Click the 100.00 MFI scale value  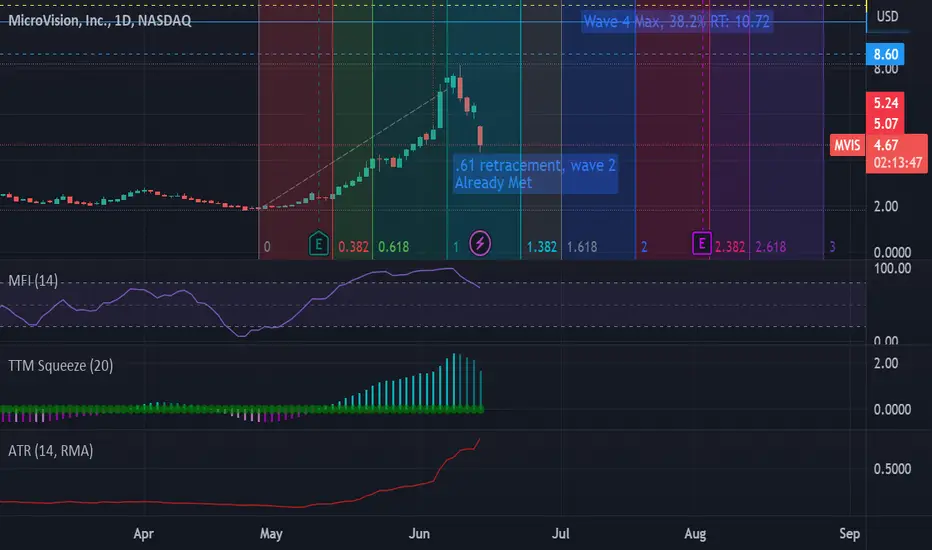click(x=892, y=269)
